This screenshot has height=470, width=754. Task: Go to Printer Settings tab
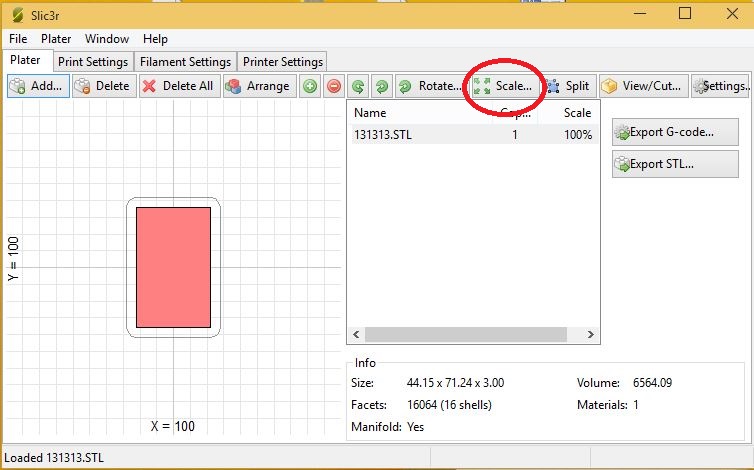tap(281, 62)
